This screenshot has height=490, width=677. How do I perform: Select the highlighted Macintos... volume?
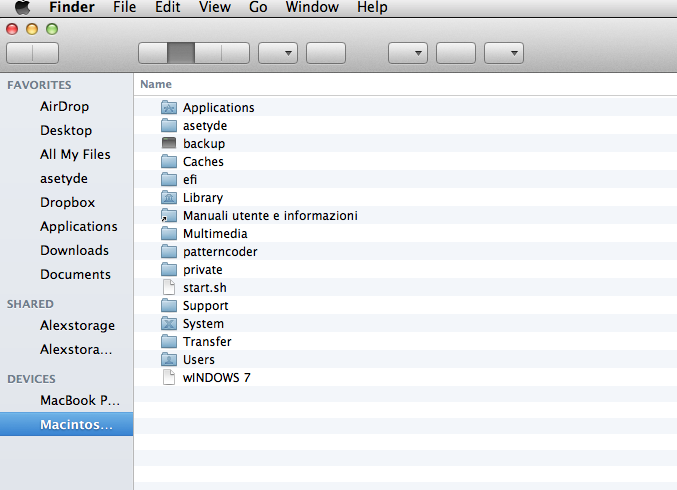click(66, 424)
